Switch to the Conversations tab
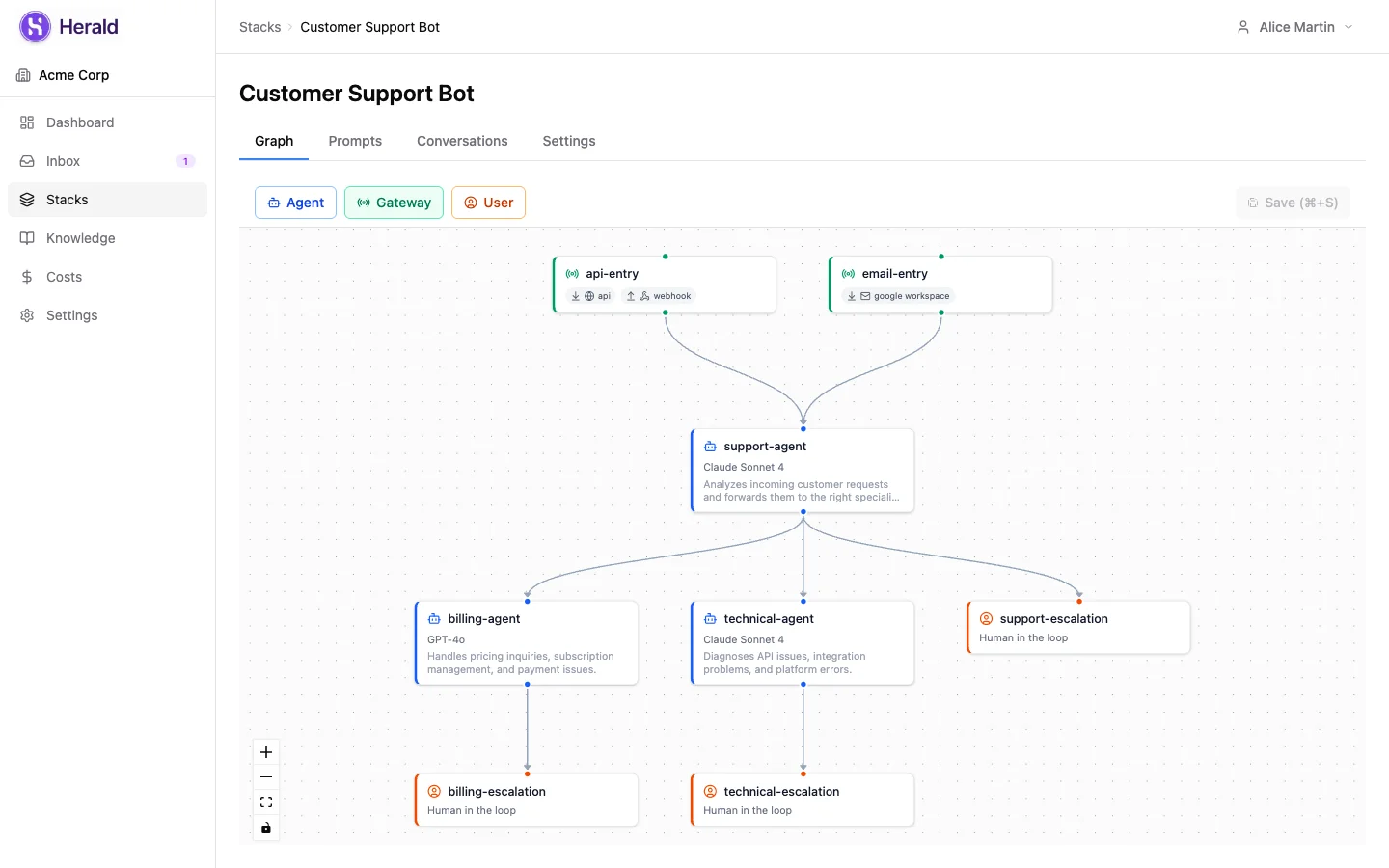The image size is (1389, 868). click(462, 141)
